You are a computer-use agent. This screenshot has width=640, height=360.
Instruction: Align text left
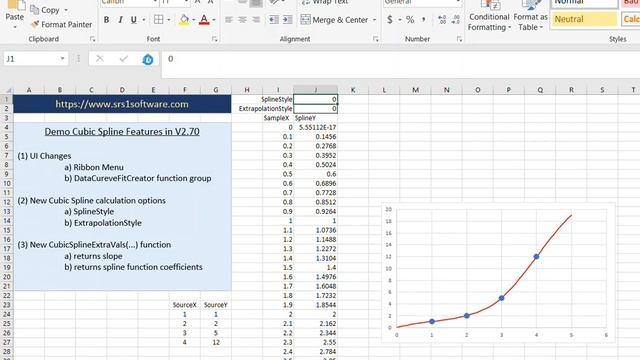click(x=229, y=20)
